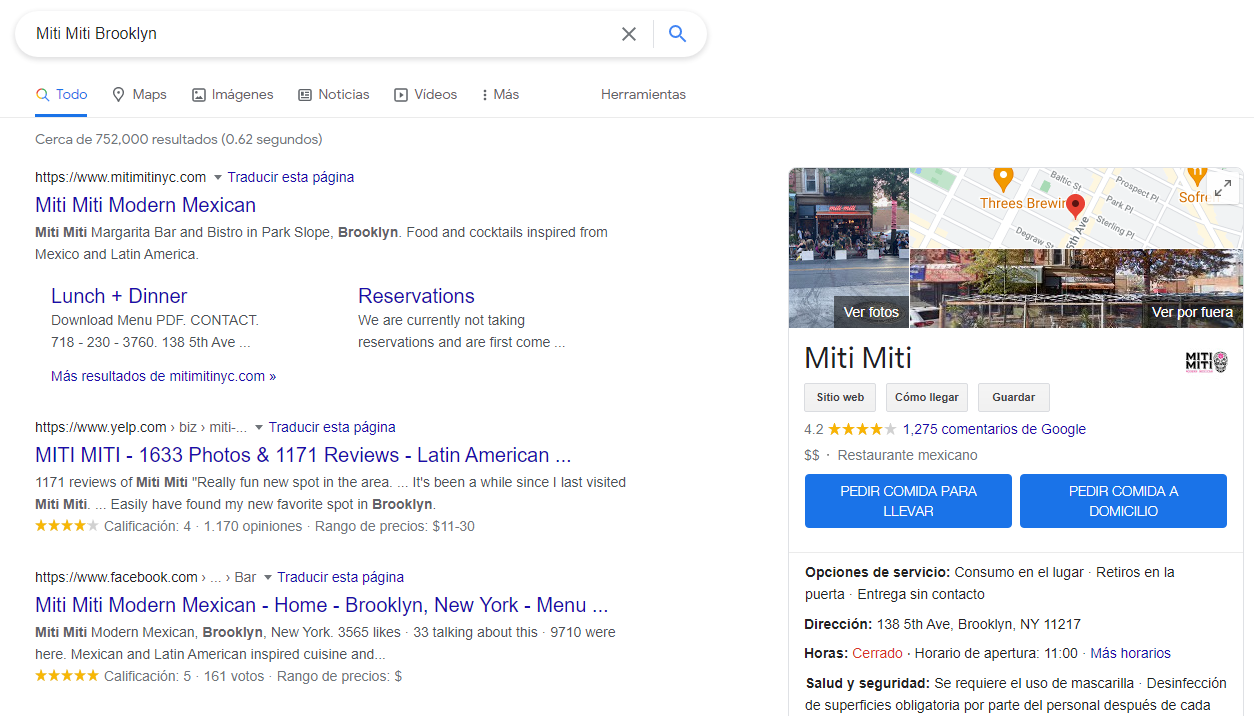Expand dropdown arrow beside the yelp.com URL

click(259, 428)
